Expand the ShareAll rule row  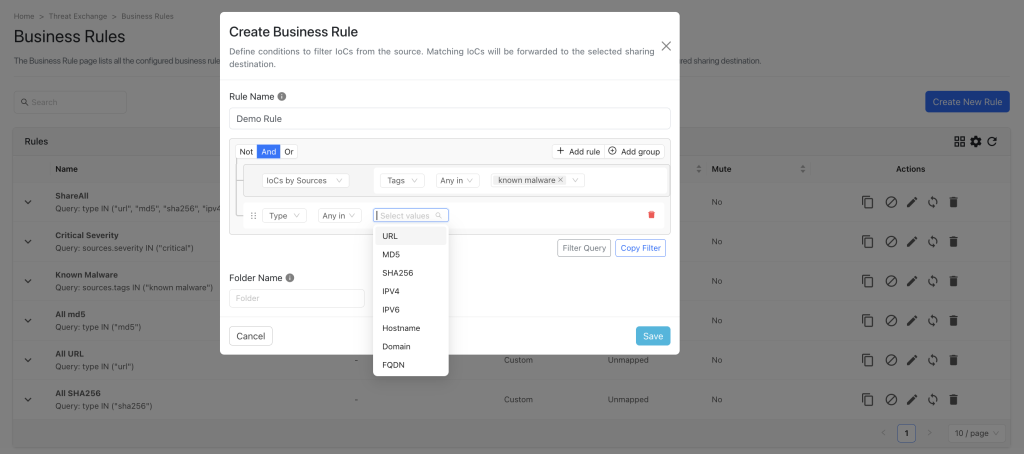pyautogui.click(x=28, y=203)
